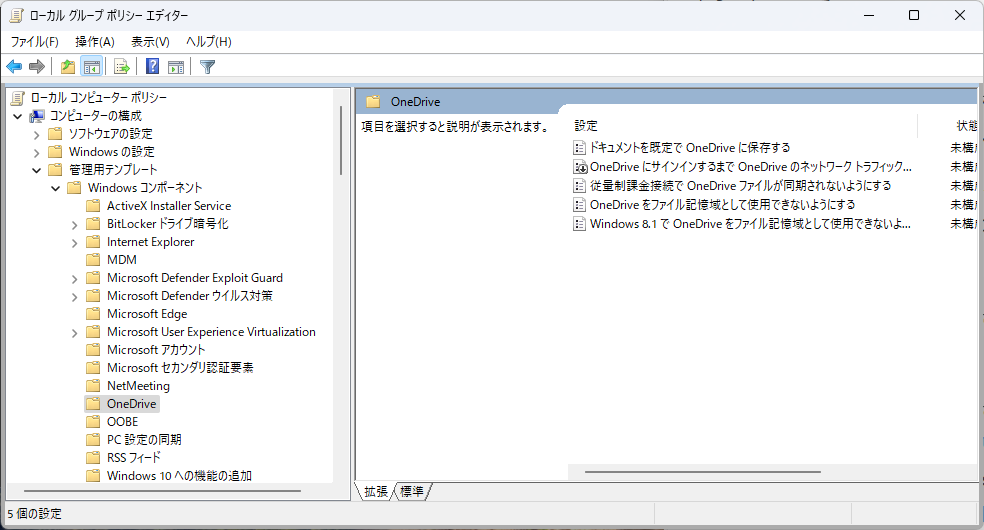
Task: Select 従量制課金接続で OneDrive ファイル policy text
Action: [x=741, y=186]
